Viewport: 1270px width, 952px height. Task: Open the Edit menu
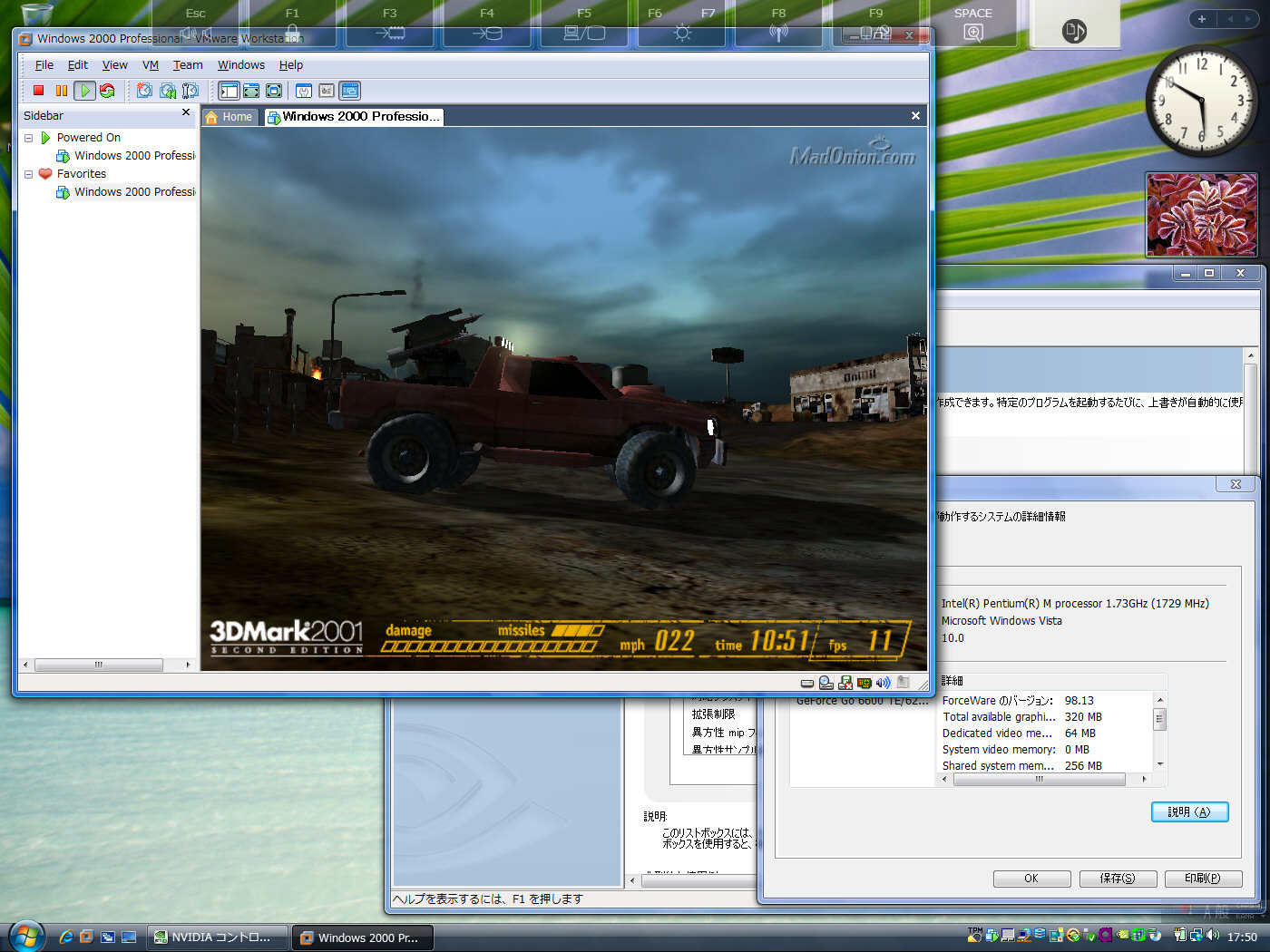78,65
